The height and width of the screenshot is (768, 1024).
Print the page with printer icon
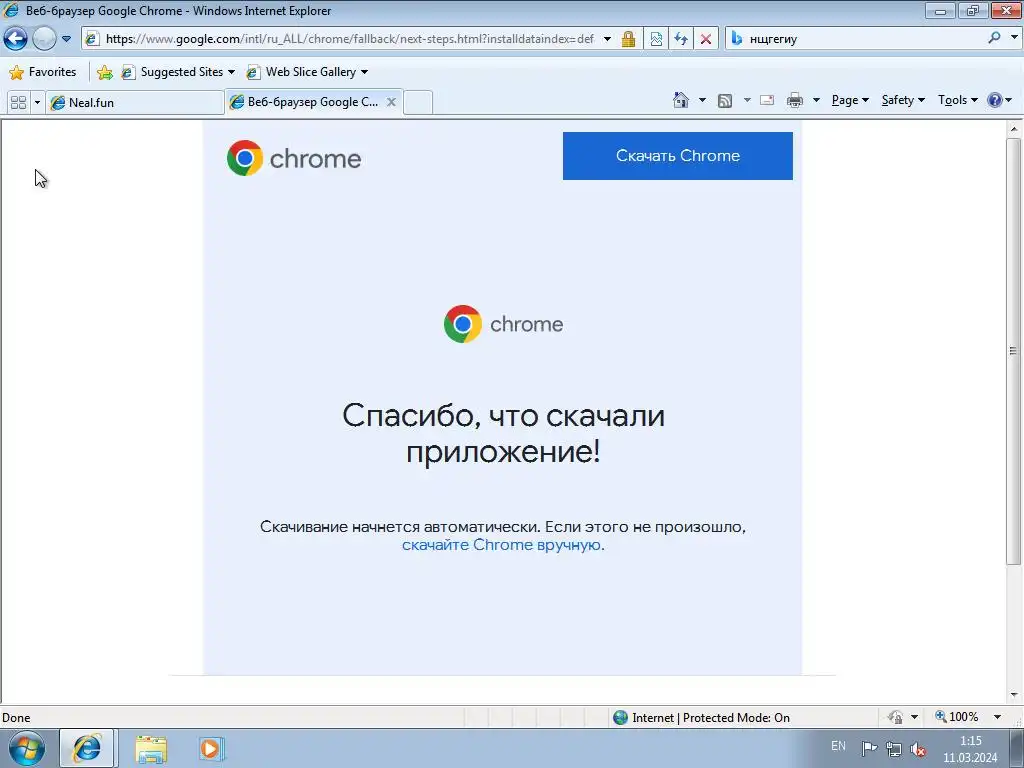coord(795,101)
